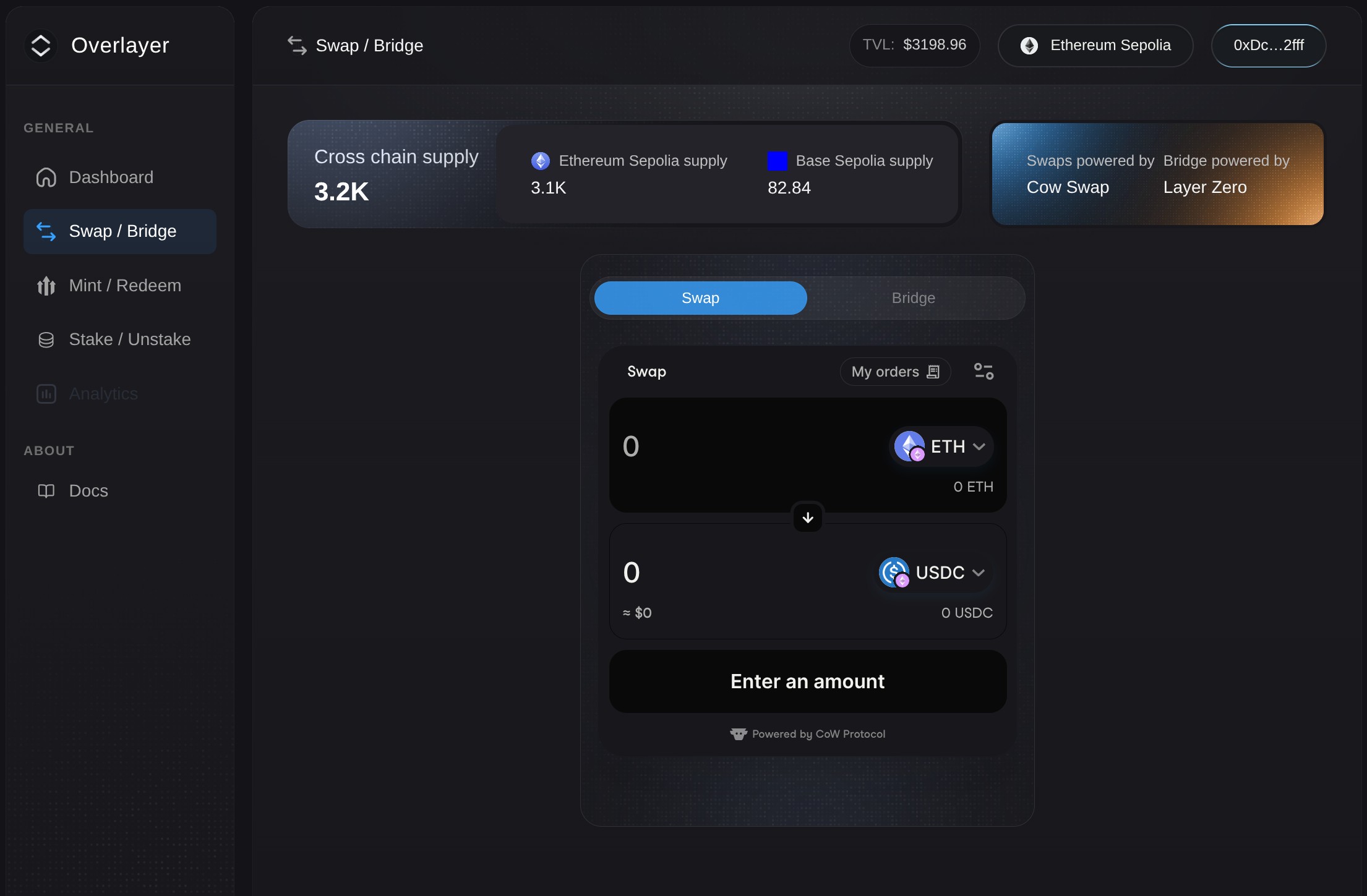Viewport: 1367px width, 896px height.
Task: Open Dashboard from the sidebar
Action: coord(120,177)
